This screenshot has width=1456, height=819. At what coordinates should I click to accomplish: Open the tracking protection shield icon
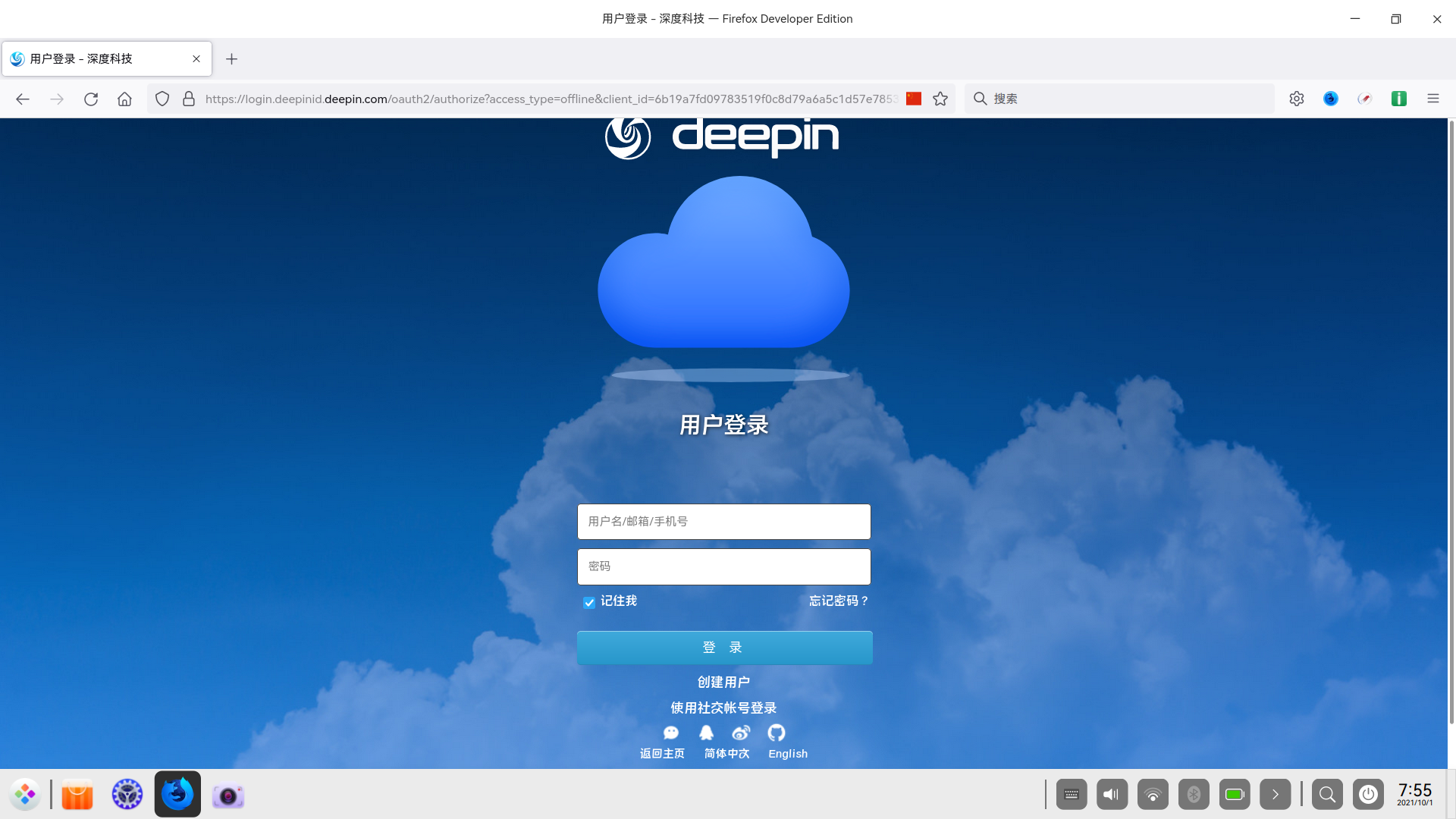tap(162, 99)
